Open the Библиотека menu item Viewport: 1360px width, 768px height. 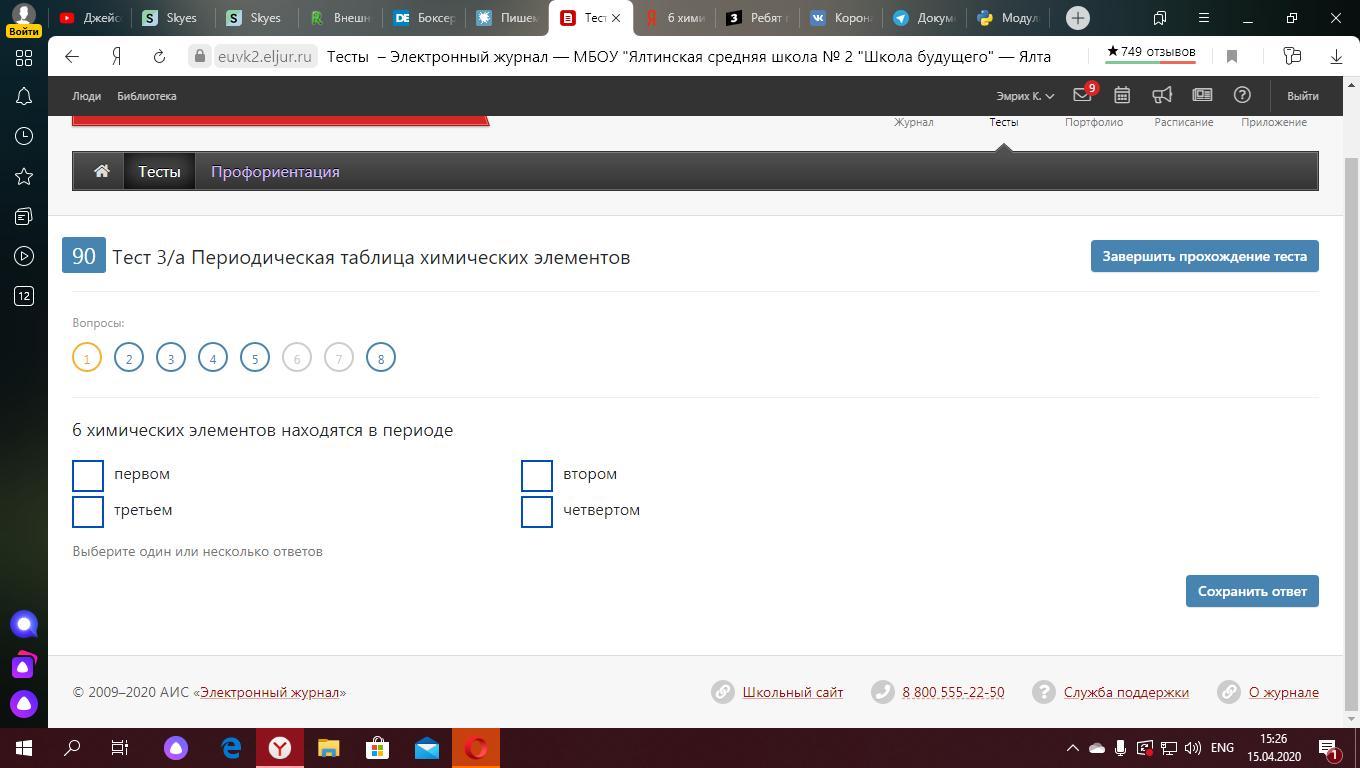[146, 96]
